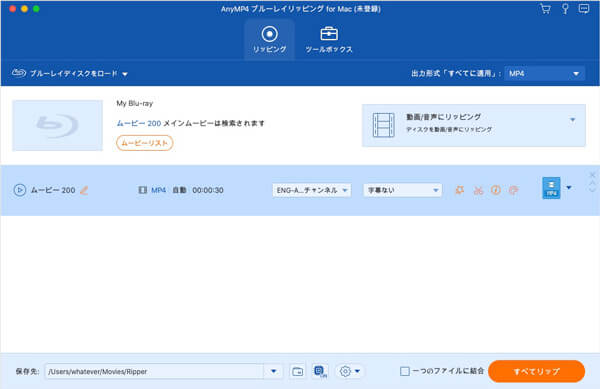The height and width of the screenshot is (389, 600).
Task: Open the output format MP4 dropdown
Action: [545, 73]
